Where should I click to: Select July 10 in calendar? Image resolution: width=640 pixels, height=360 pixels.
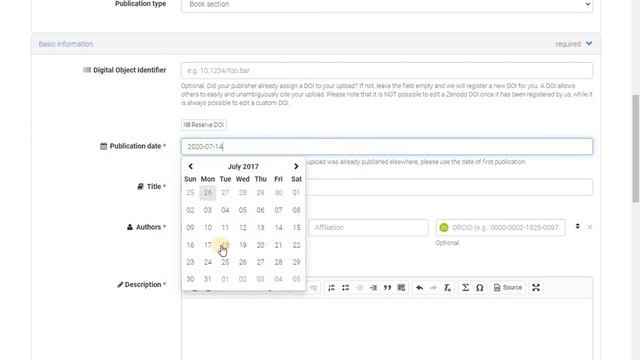pos(208,228)
